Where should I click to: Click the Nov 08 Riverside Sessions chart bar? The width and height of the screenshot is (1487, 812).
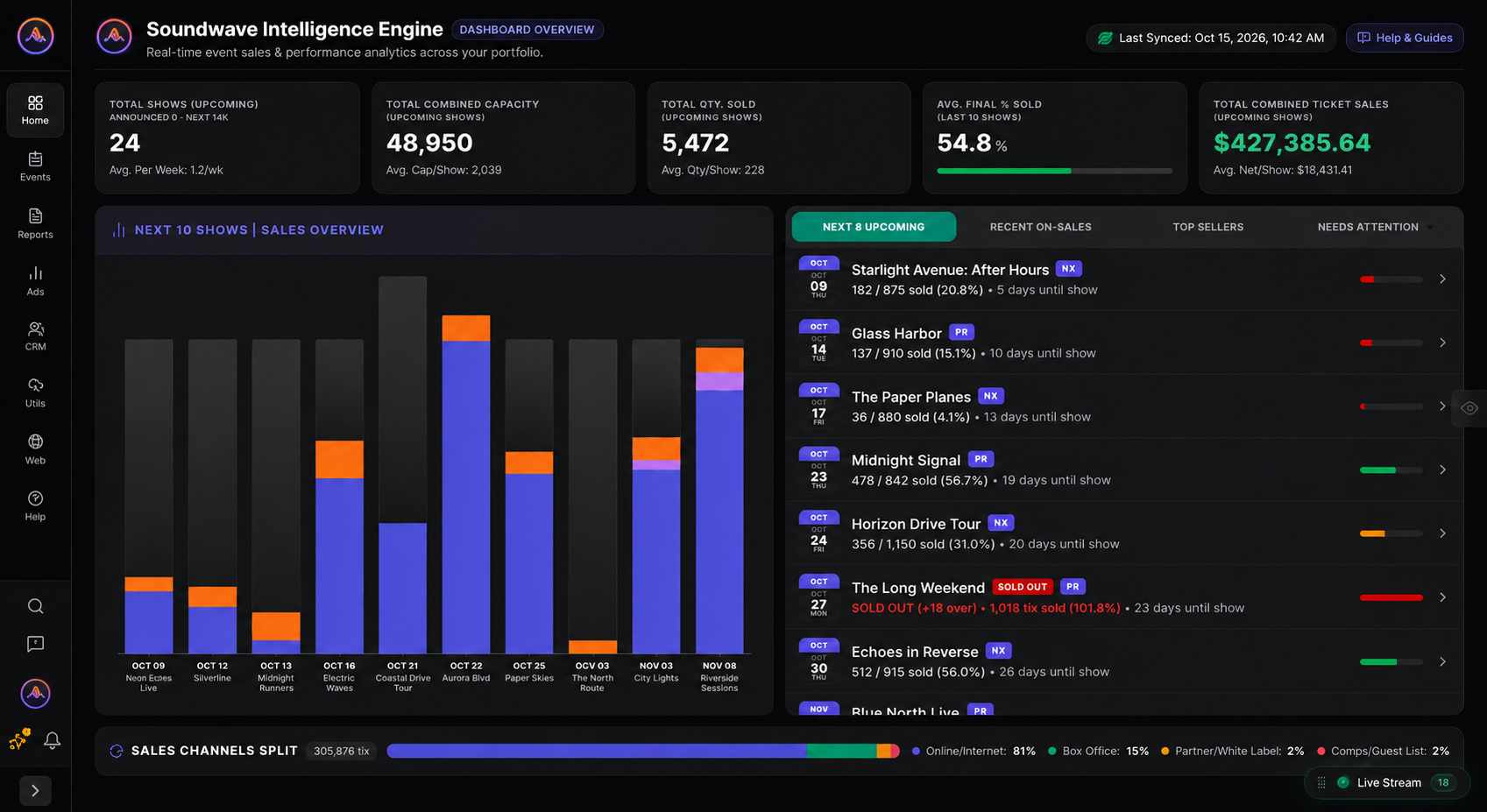click(719, 496)
